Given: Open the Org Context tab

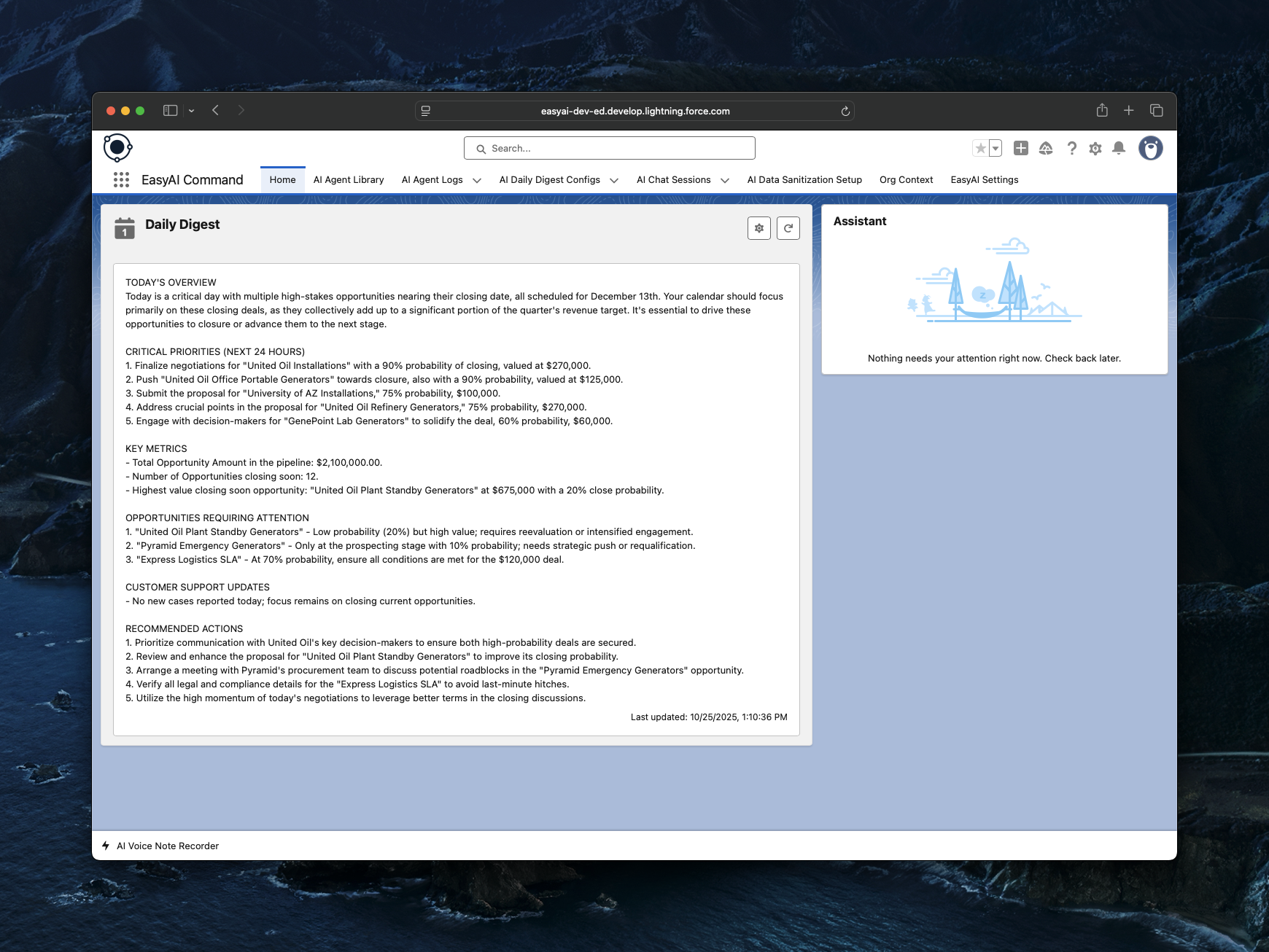Looking at the screenshot, I should tap(906, 180).
